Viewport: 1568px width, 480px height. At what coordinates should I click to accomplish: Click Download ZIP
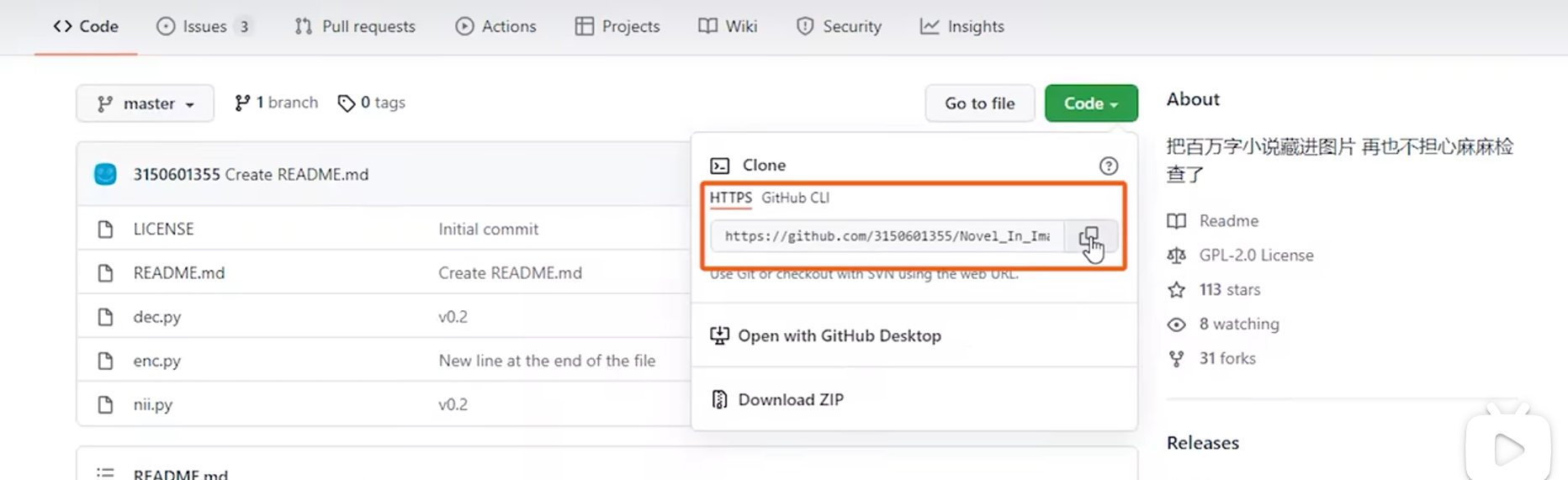coord(790,400)
